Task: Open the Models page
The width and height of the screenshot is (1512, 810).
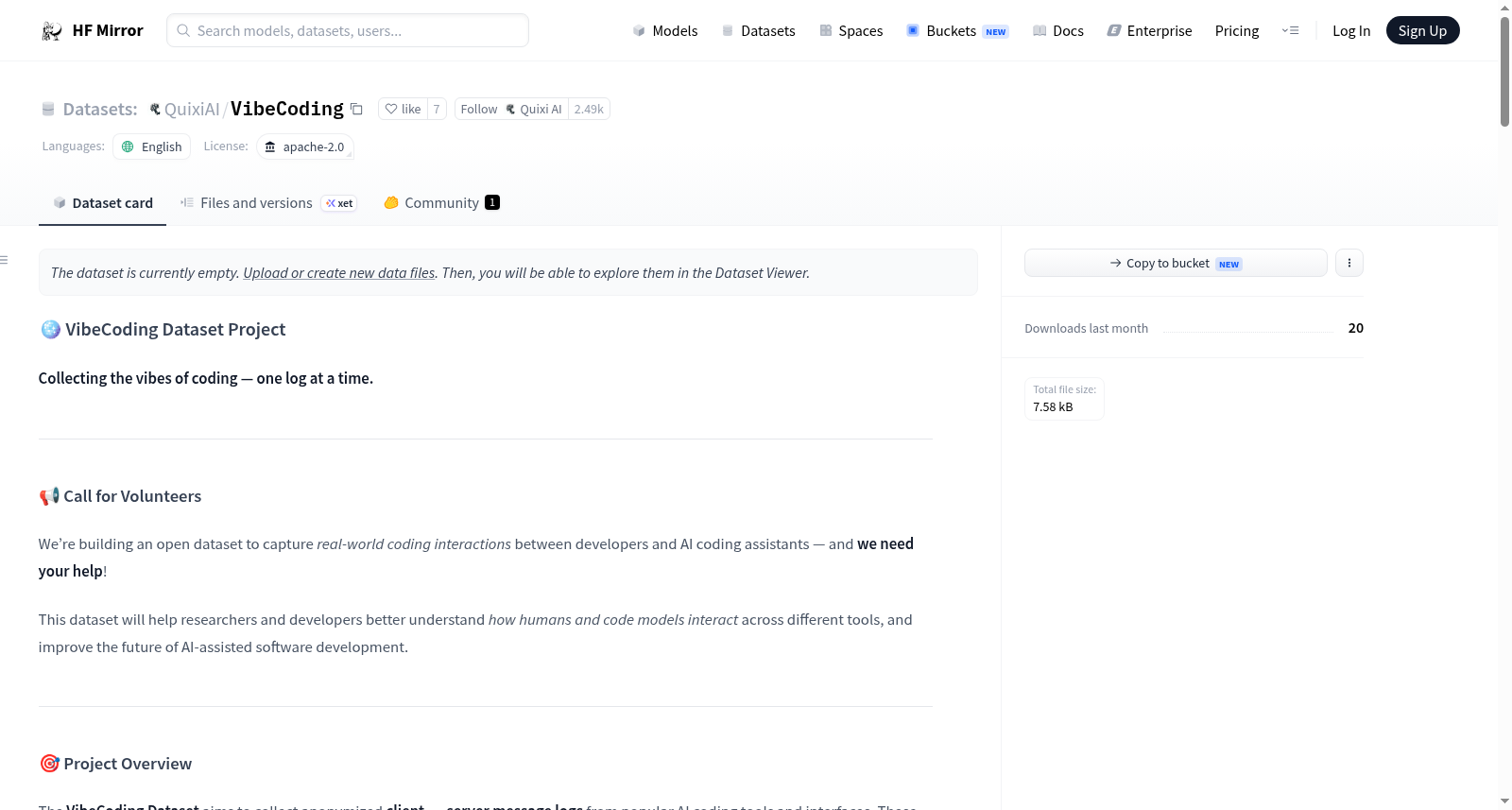Action: [x=665, y=30]
